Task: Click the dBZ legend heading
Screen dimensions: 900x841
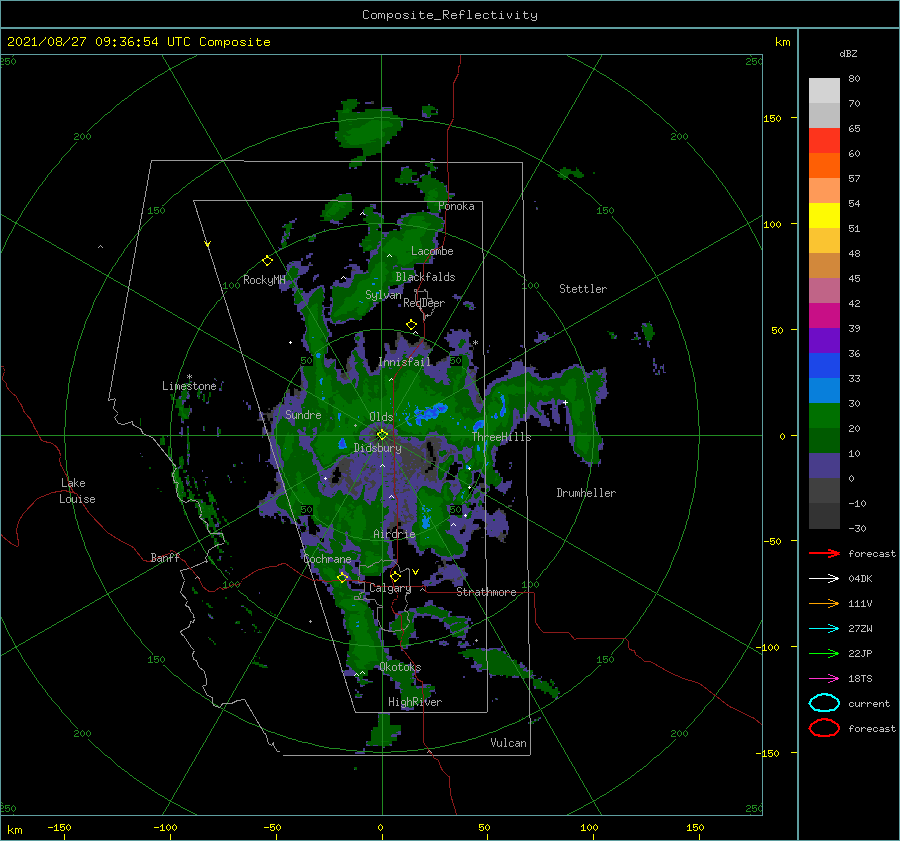Action: (848, 54)
